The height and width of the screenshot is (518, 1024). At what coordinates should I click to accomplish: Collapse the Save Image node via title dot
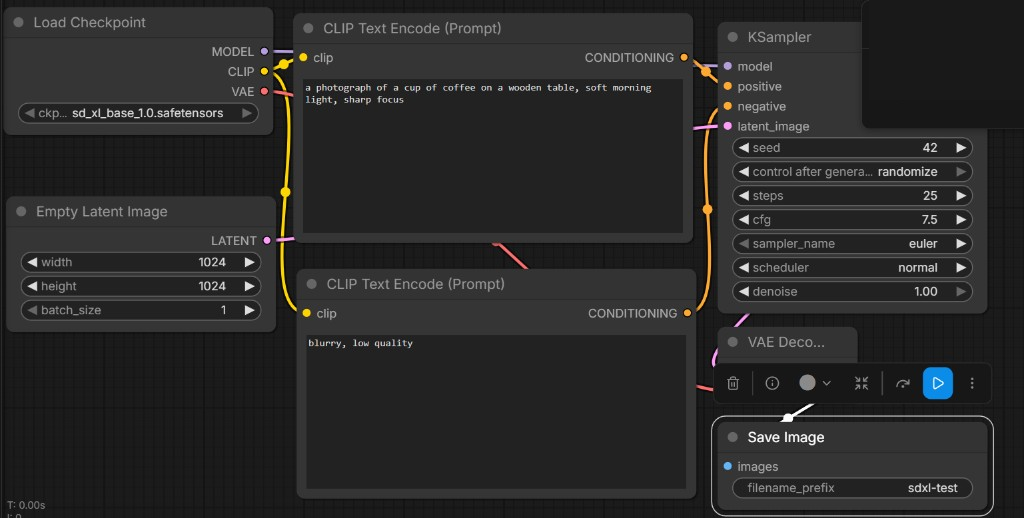(733, 437)
